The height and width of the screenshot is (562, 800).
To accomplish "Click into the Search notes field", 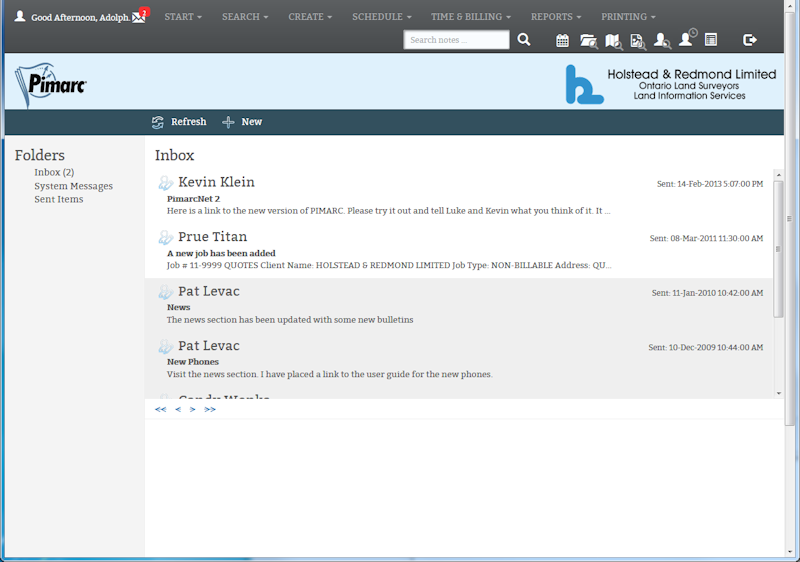I will click(456, 40).
